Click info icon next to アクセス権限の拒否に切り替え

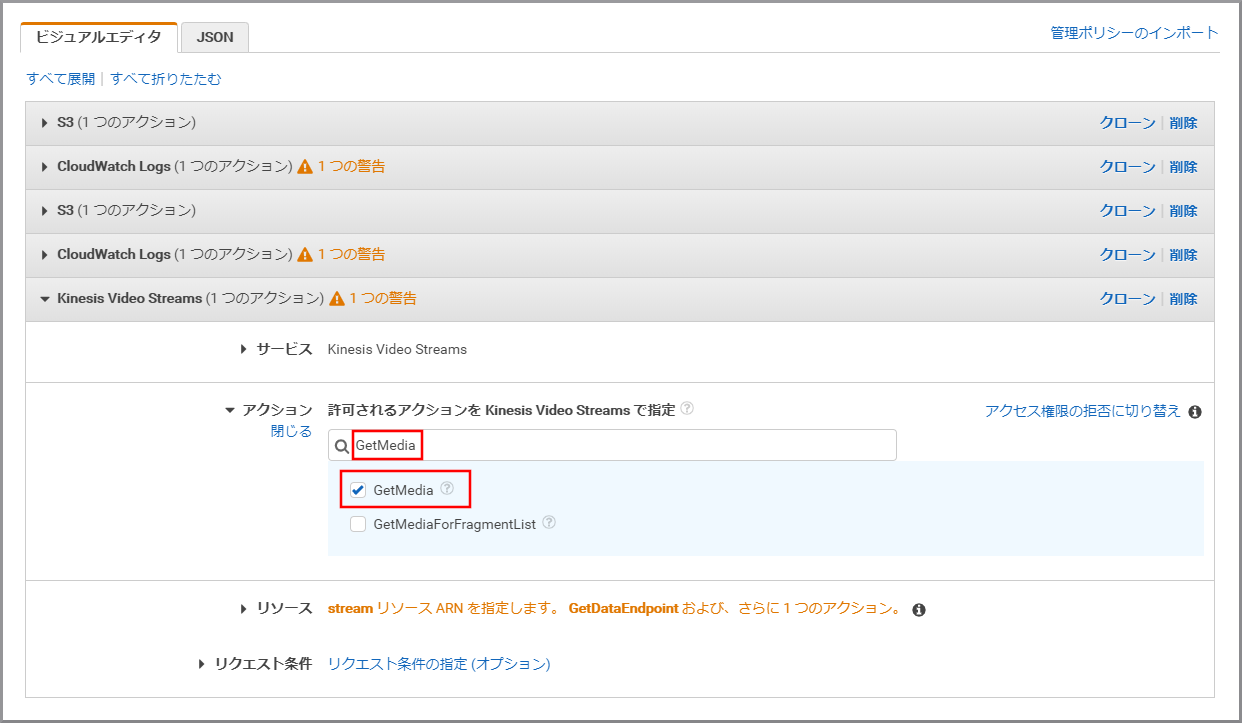click(1195, 411)
